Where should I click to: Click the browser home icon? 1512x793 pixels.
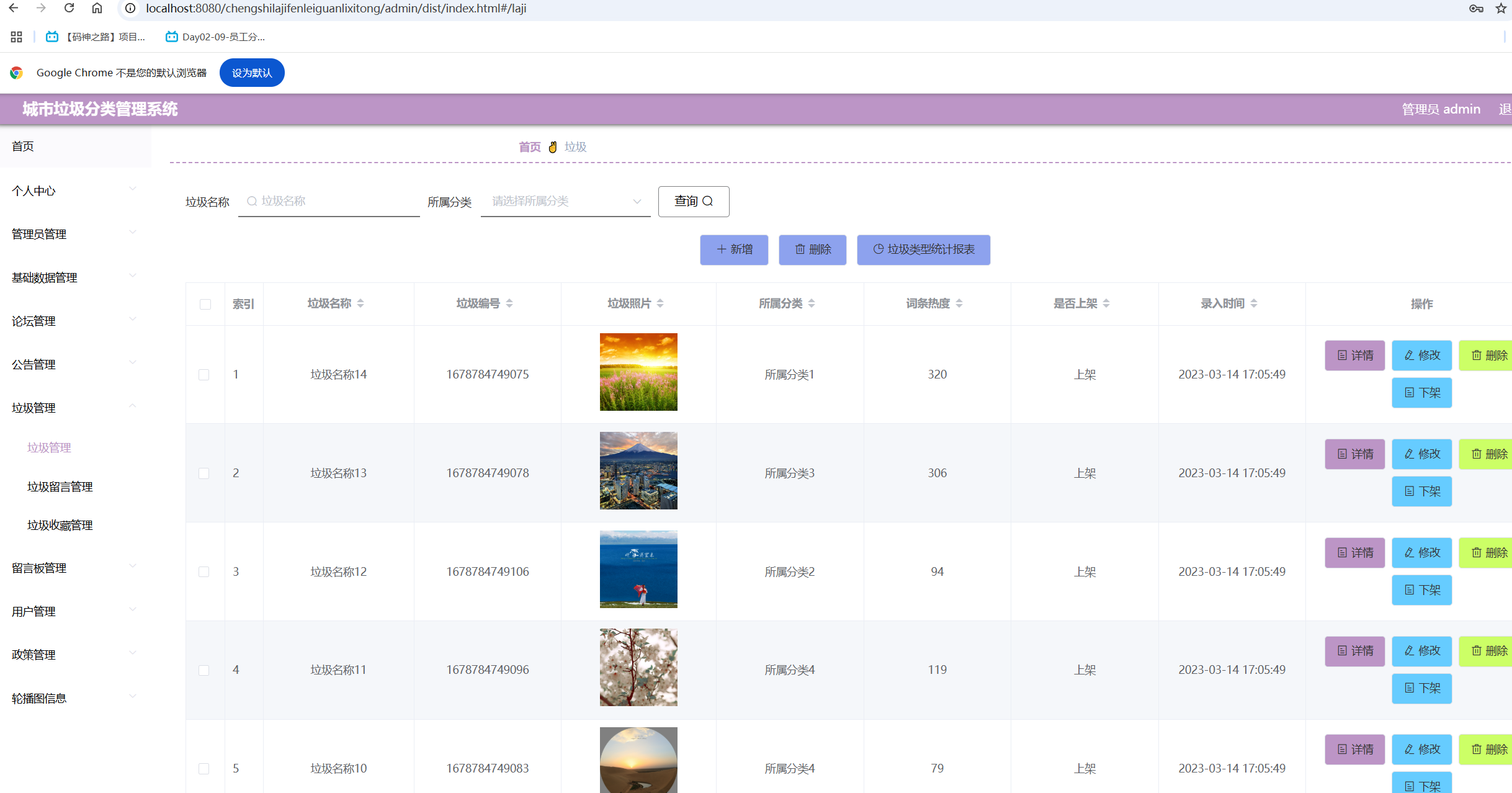97,8
